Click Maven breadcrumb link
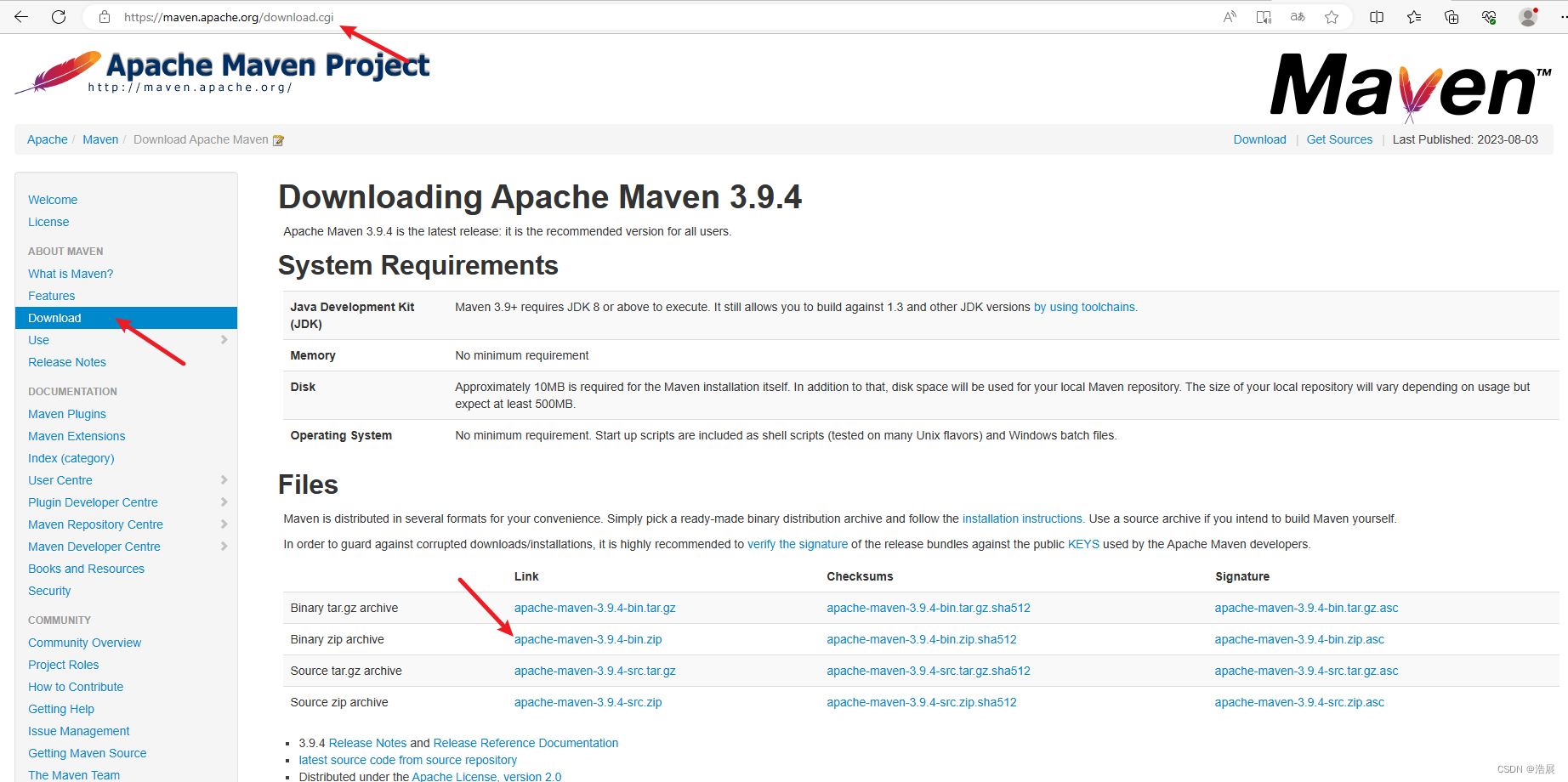Screen dimensions: 1568x782 point(100,139)
